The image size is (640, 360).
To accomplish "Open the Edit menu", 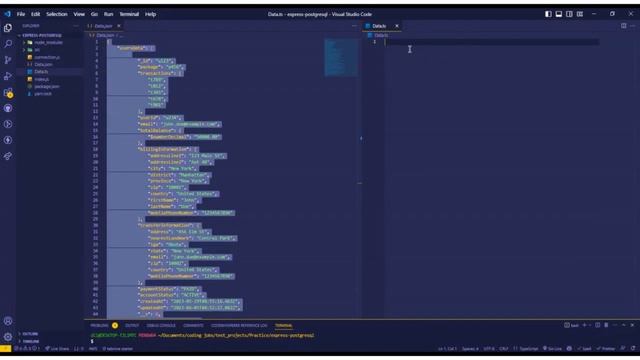I will click(36, 14).
